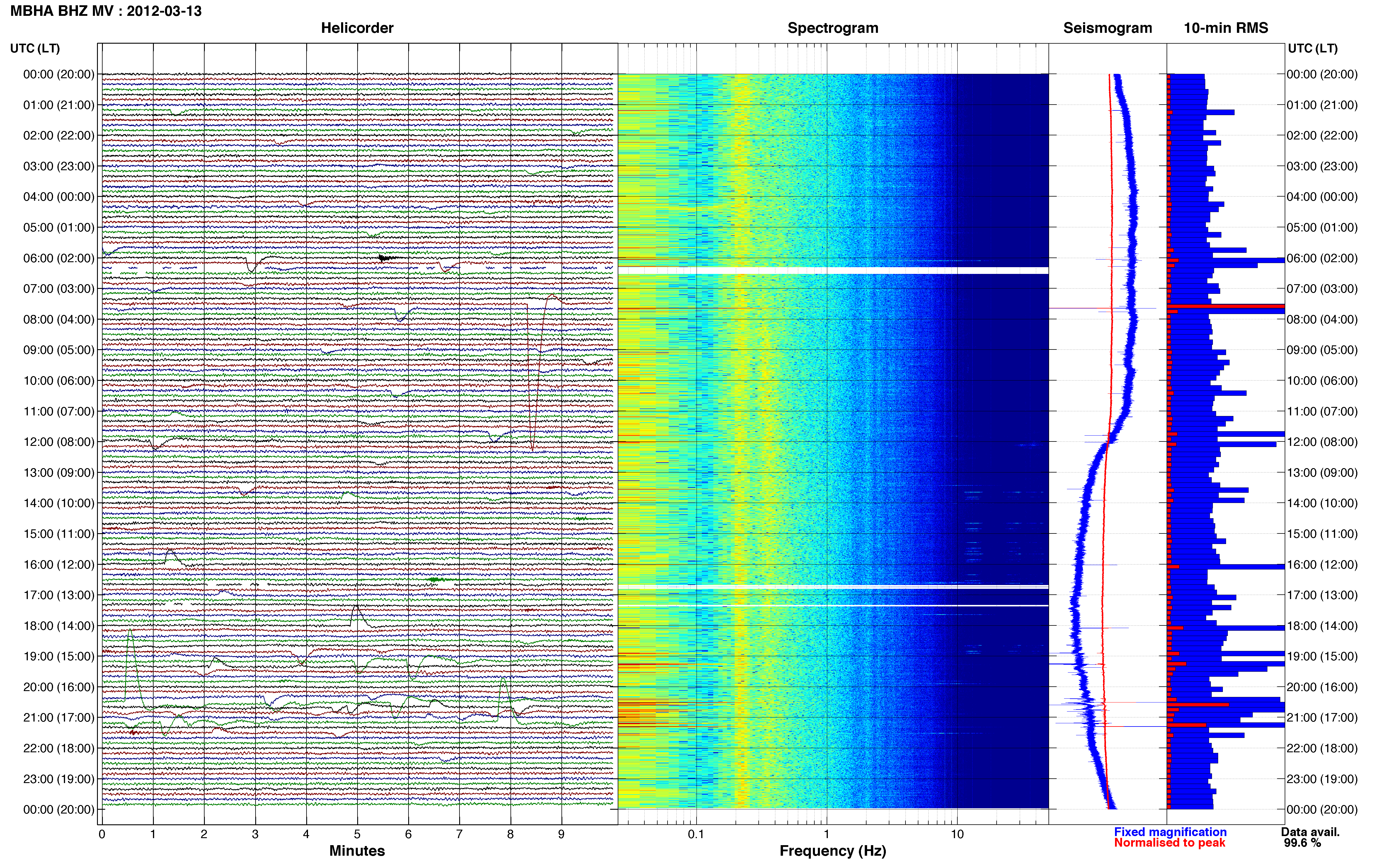Select "07:00 (03:00)" on the RMS time axis
The image size is (1389, 868).
(1322, 289)
